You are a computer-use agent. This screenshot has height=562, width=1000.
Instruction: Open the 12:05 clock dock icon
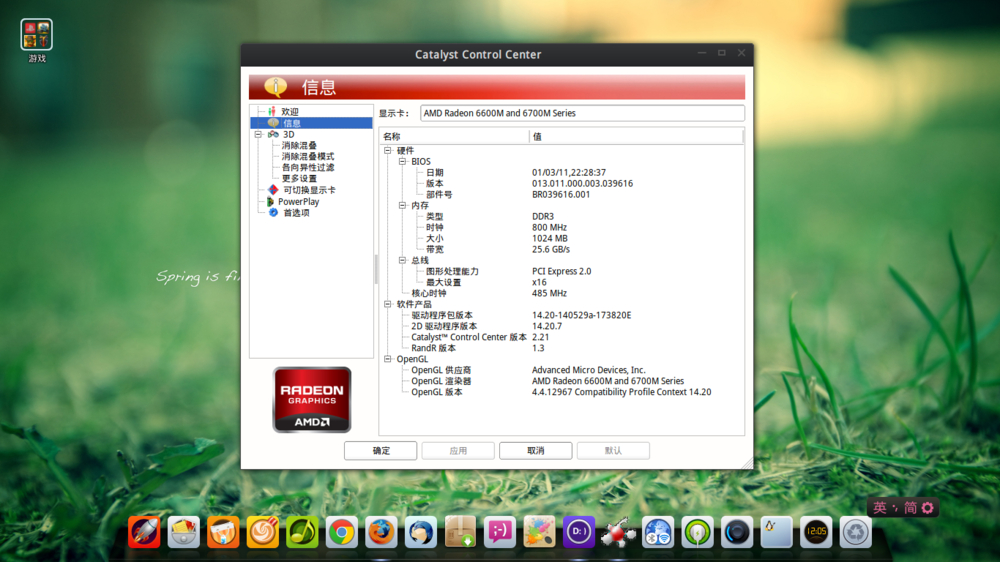tap(816, 532)
